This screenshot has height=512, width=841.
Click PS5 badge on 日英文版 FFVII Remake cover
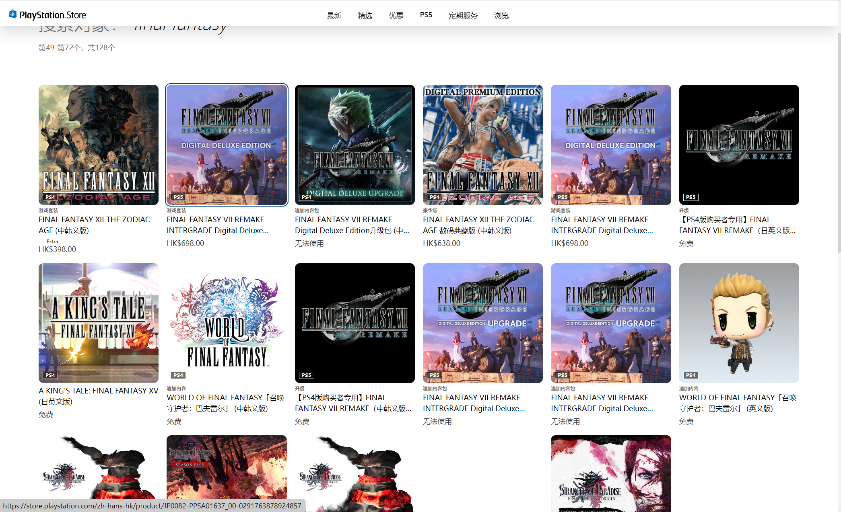[690, 197]
